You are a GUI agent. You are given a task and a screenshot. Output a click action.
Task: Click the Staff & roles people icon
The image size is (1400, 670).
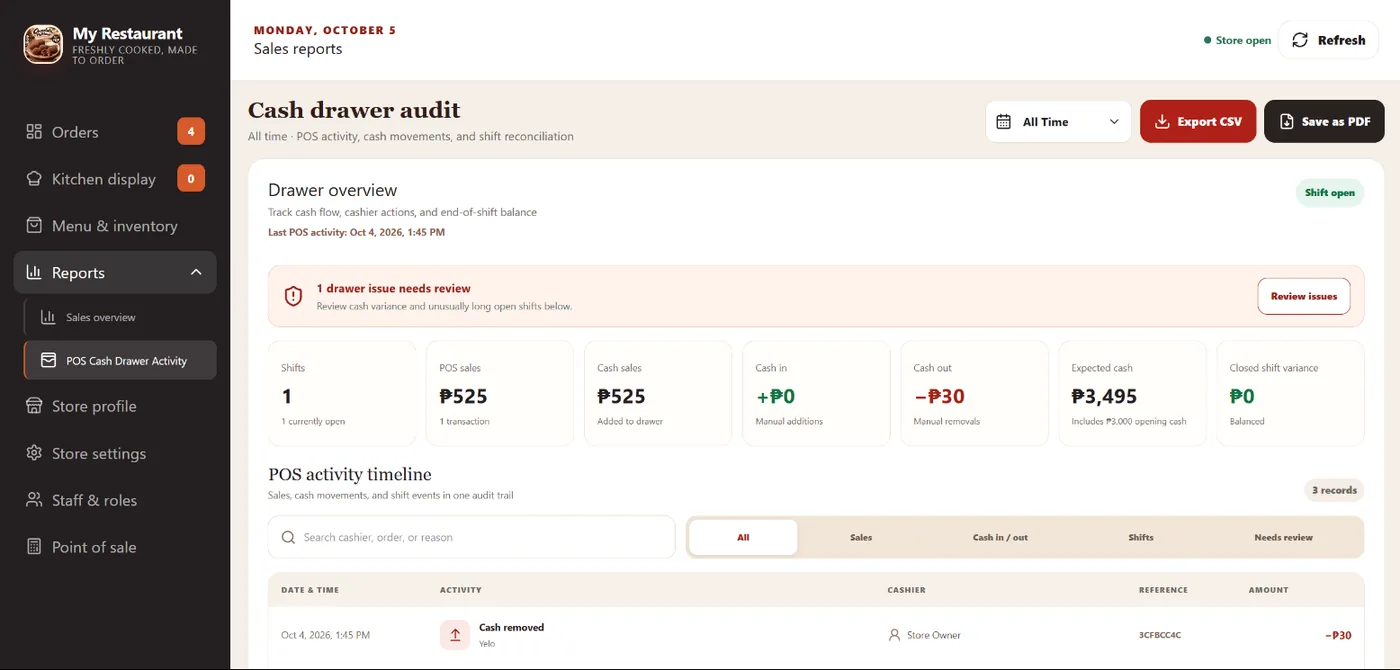(34, 500)
